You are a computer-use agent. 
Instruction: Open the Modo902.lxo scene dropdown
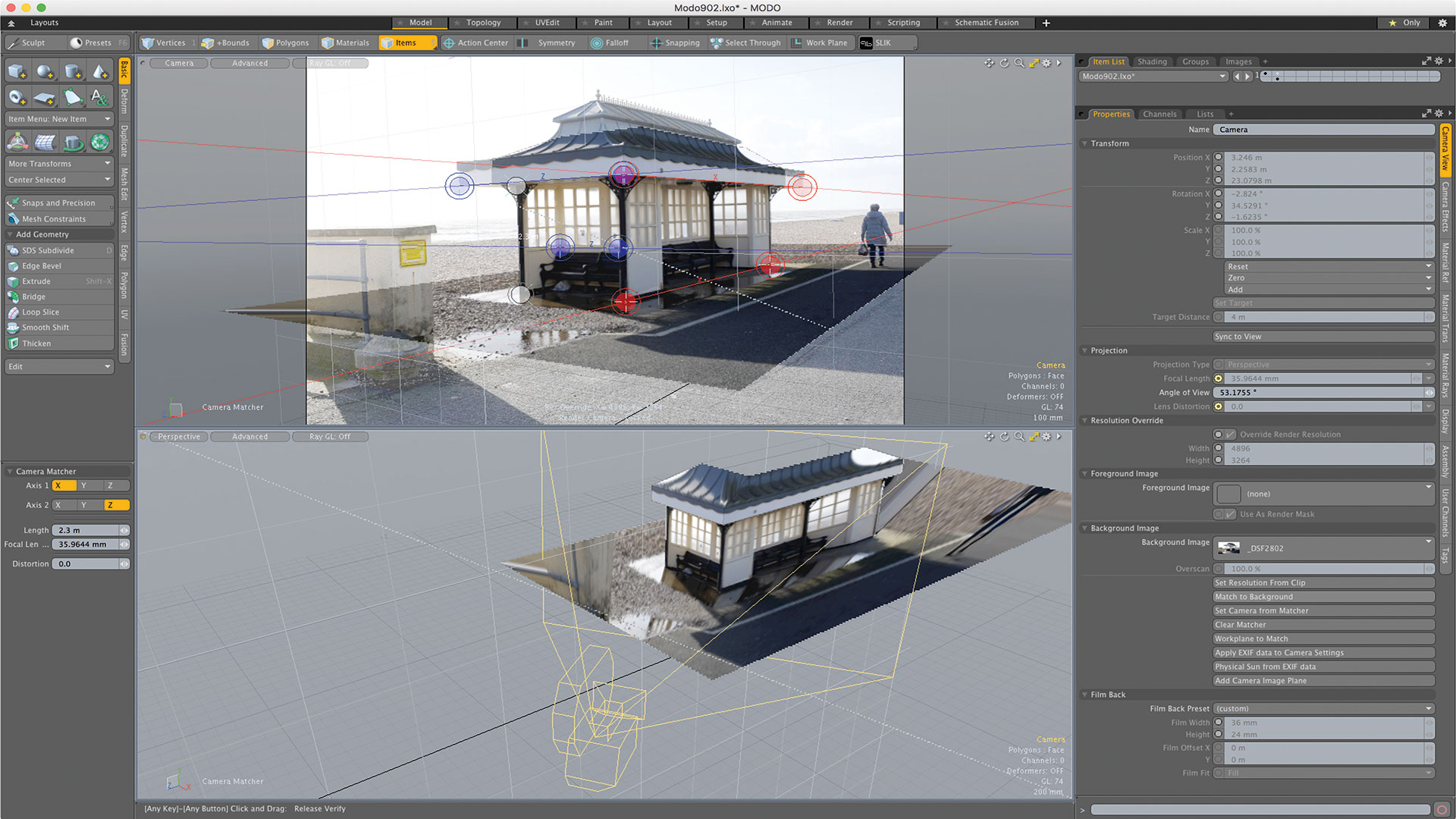(1153, 76)
